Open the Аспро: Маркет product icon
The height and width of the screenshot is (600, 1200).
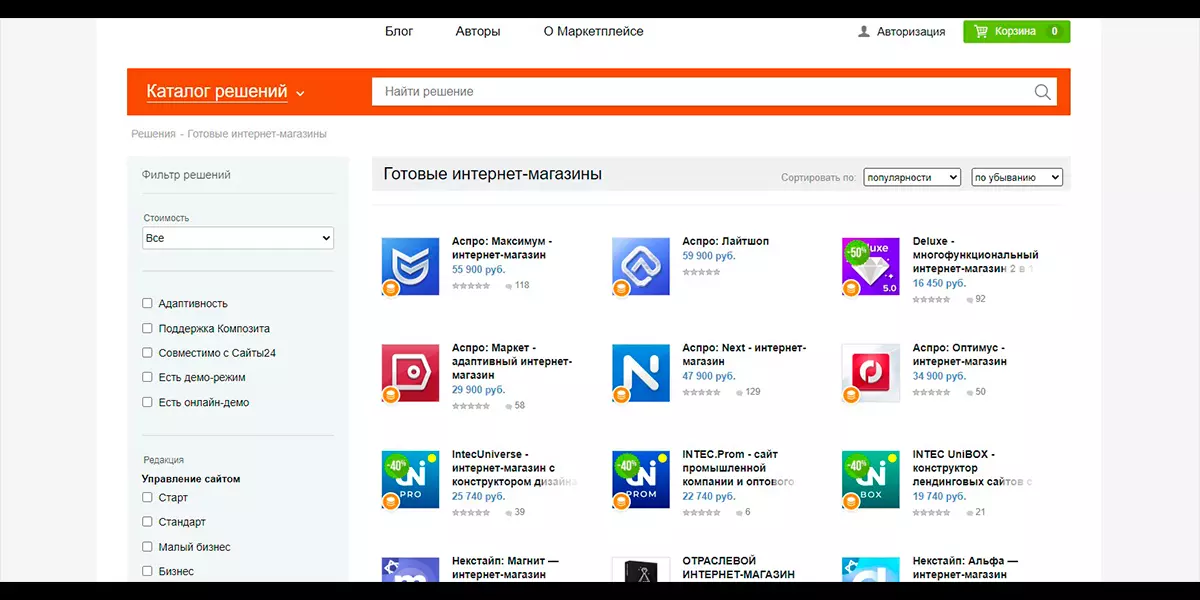coord(411,373)
